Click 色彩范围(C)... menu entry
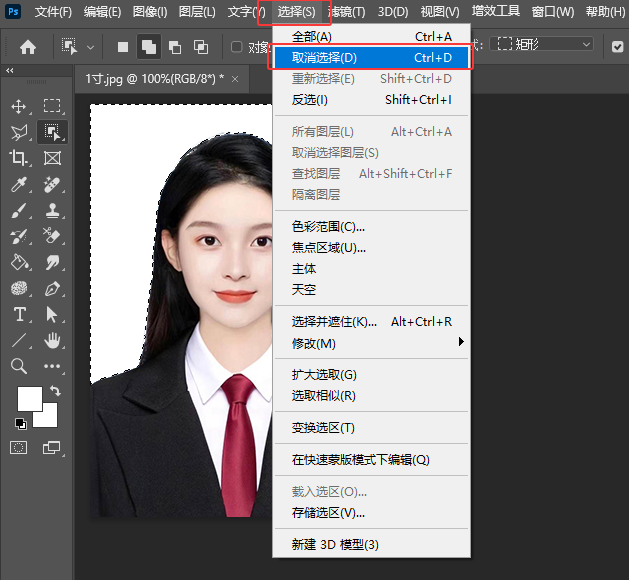629x580 pixels. 328,227
